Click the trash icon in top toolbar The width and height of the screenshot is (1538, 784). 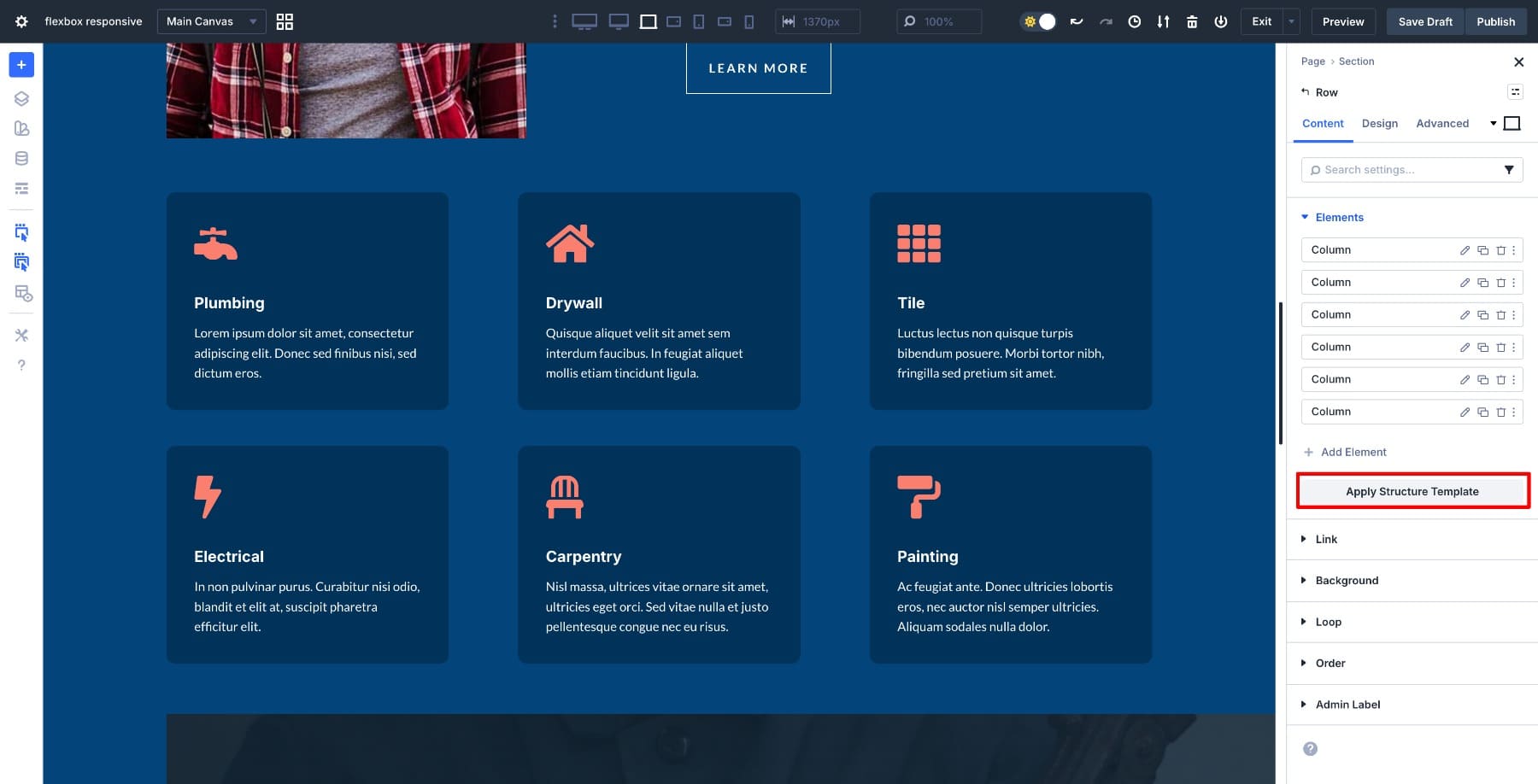[x=1192, y=21]
